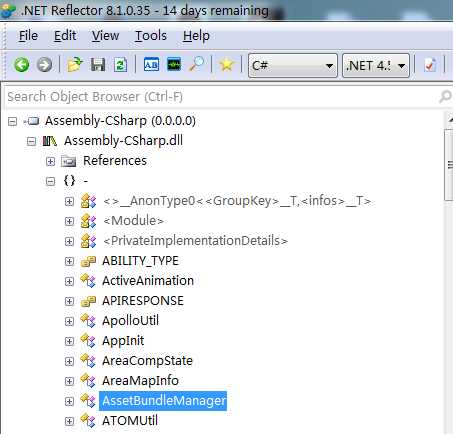Open the Edit menu

click(x=65, y=36)
